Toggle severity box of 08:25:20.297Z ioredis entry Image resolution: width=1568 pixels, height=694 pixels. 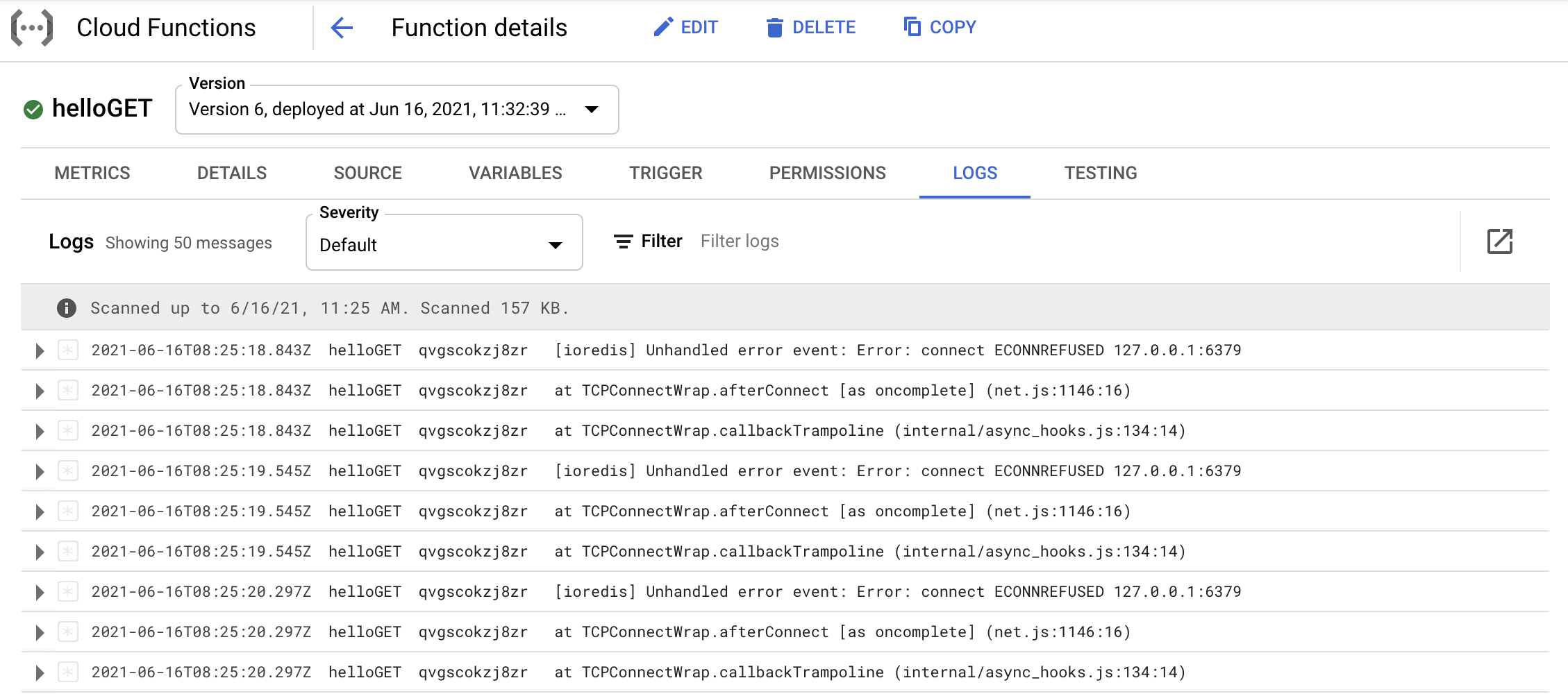click(x=67, y=591)
